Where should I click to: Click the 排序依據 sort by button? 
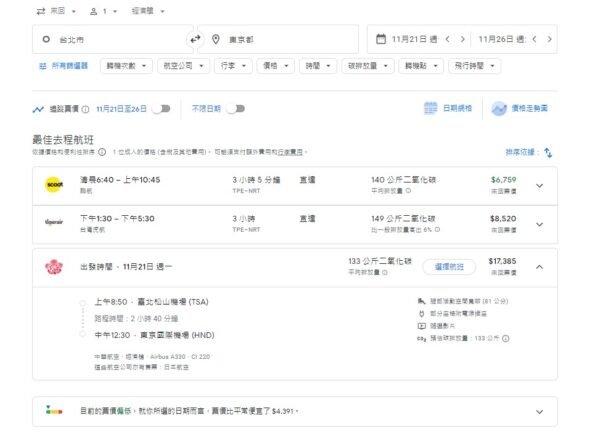[x=529, y=152]
